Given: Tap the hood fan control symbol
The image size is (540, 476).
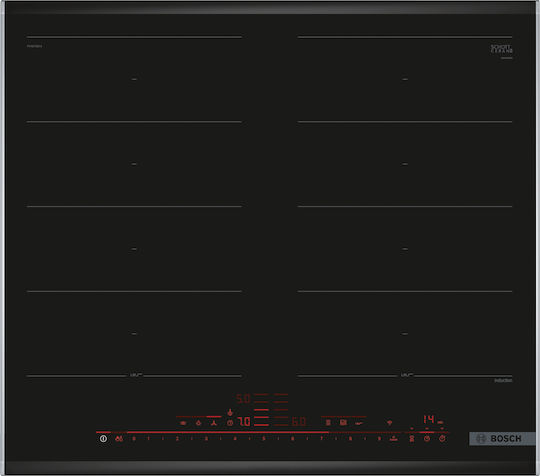Looking at the screenshot, I should pyautogui.click(x=214, y=423).
